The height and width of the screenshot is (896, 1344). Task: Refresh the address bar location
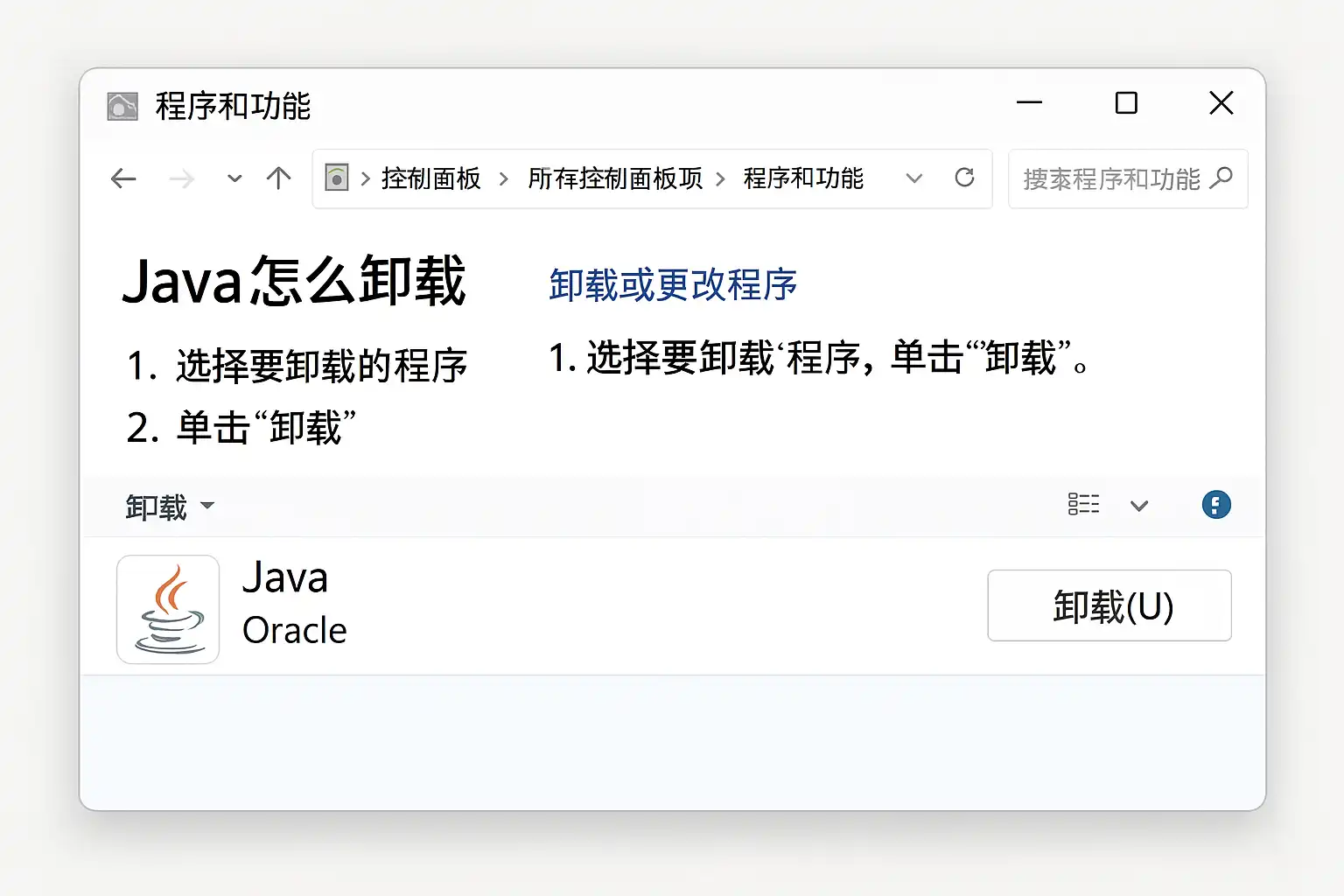[964, 178]
